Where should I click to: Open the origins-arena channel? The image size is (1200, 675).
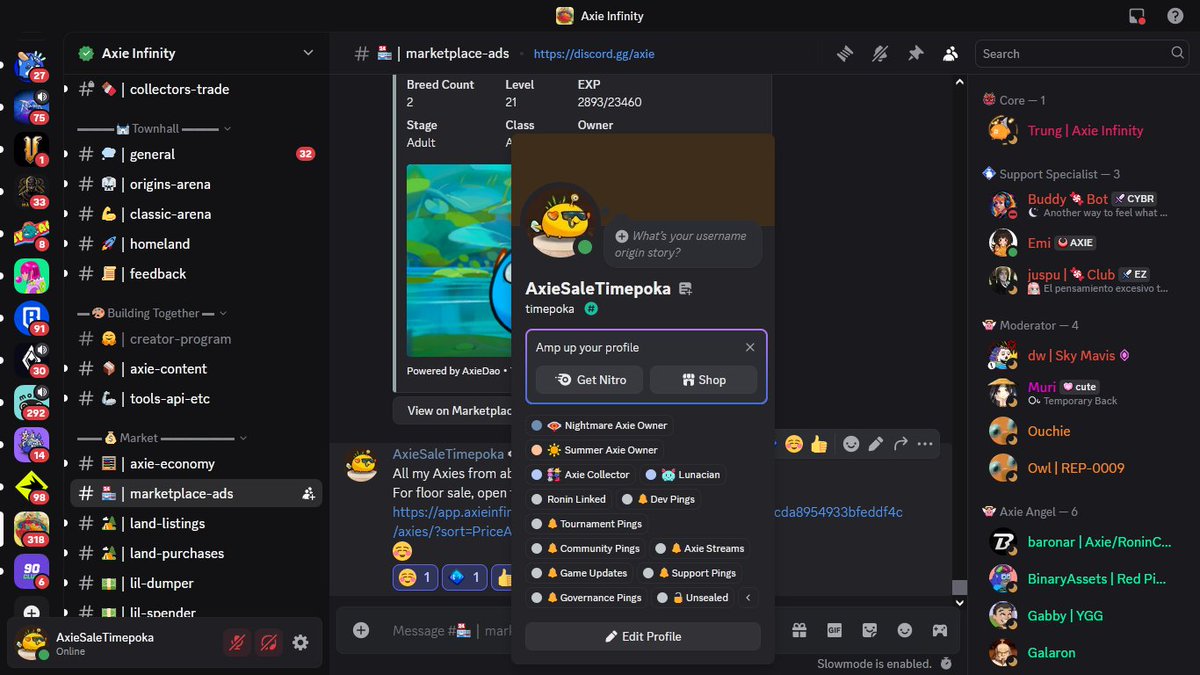(196, 184)
